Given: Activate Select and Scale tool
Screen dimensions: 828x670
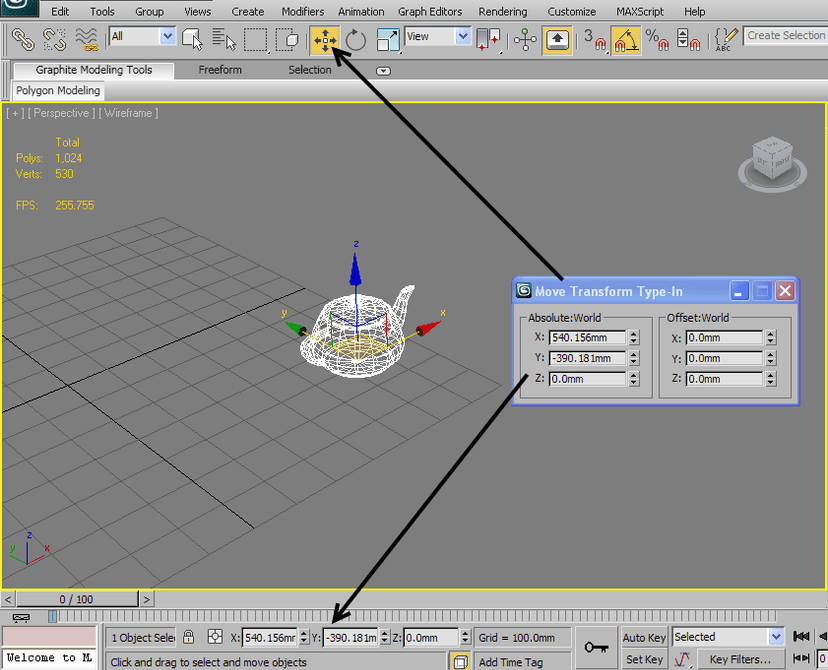Looking at the screenshot, I should click(388, 40).
